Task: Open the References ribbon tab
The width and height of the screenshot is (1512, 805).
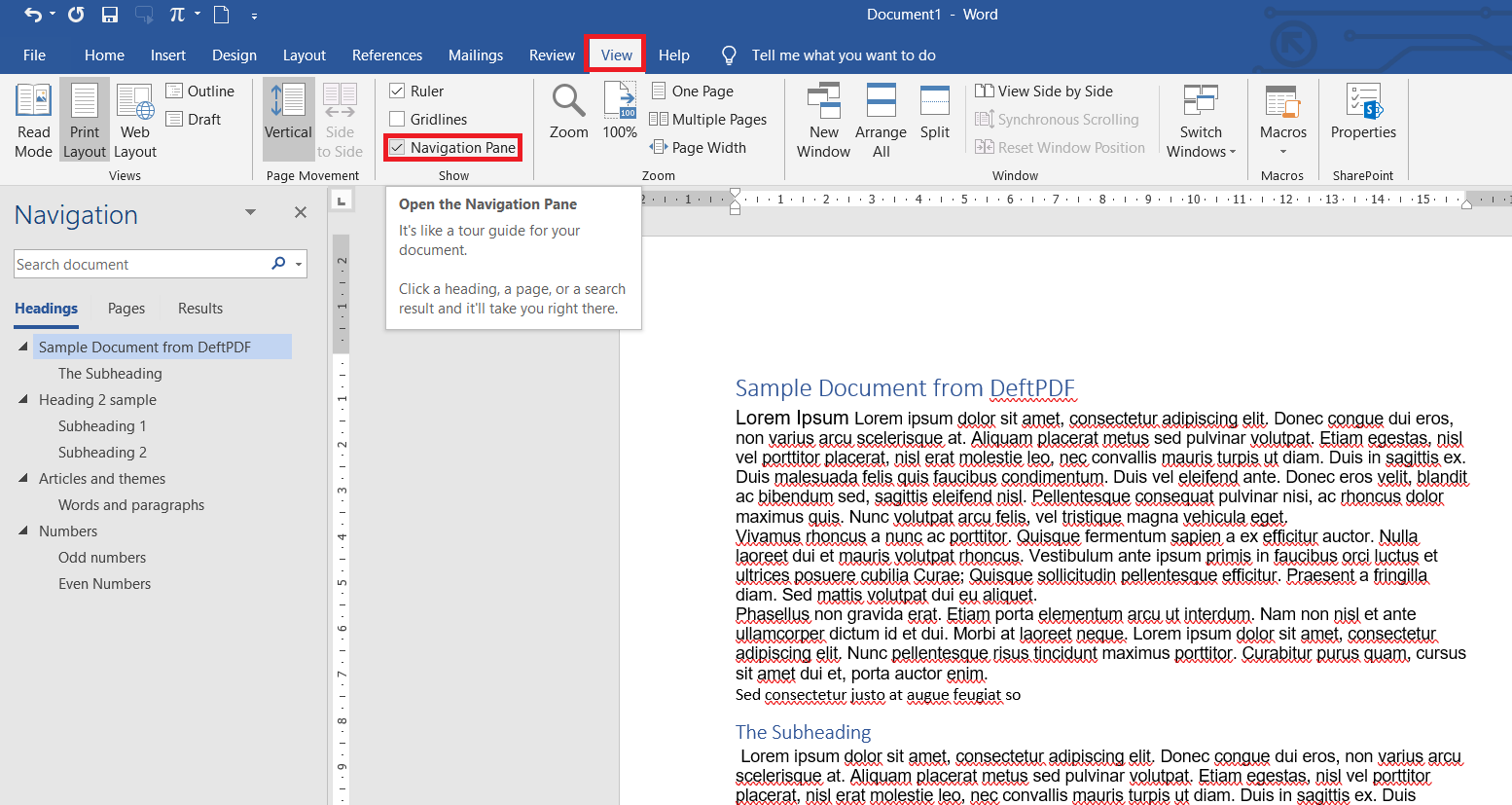Action: coord(386,55)
